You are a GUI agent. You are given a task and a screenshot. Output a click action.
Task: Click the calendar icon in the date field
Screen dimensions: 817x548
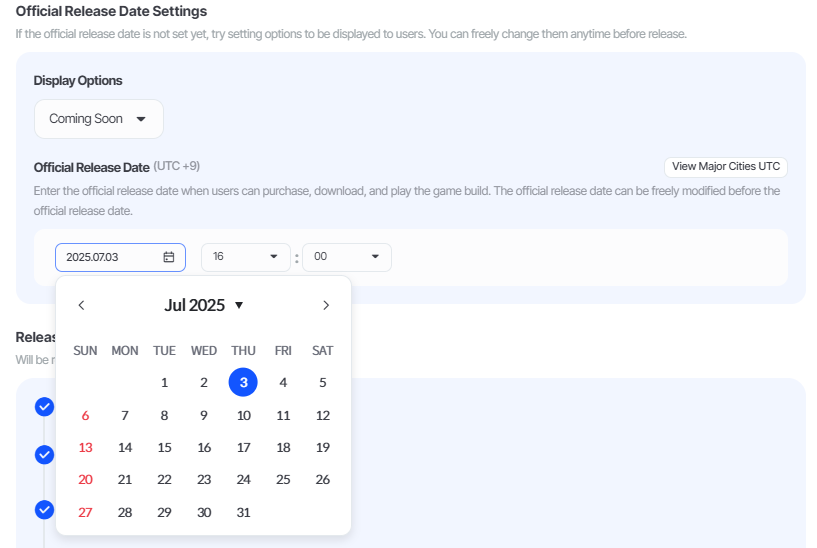pyautogui.click(x=168, y=257)
